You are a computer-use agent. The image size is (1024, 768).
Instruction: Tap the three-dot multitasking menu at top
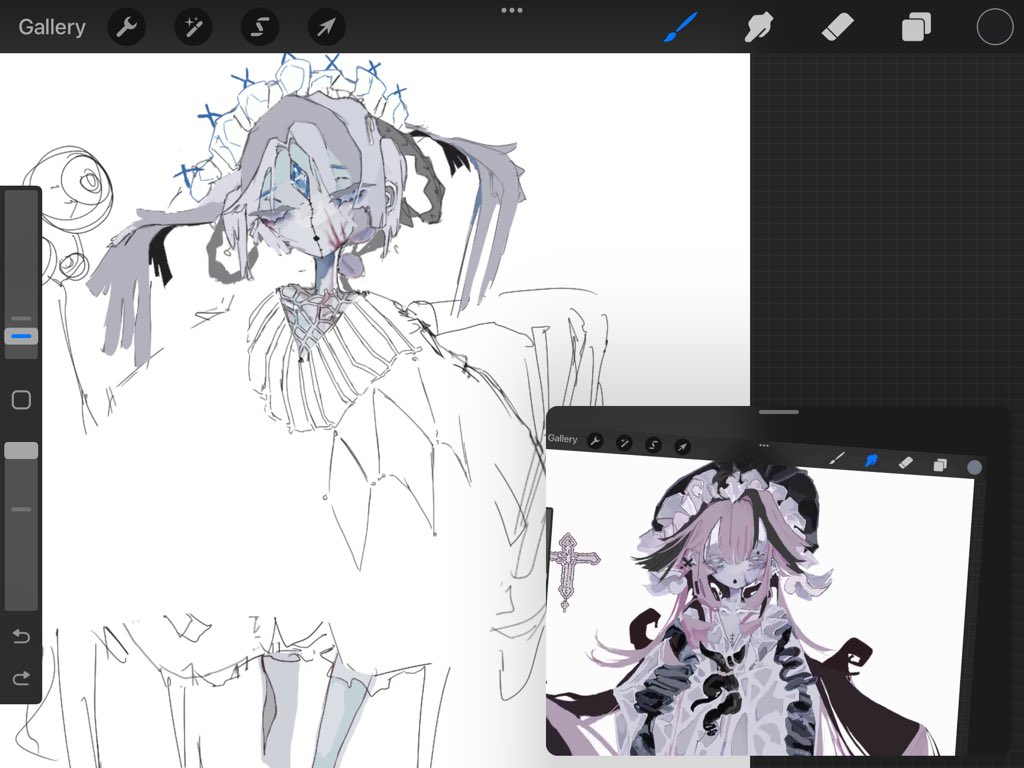pyautogui.click(x=512, y=10)
